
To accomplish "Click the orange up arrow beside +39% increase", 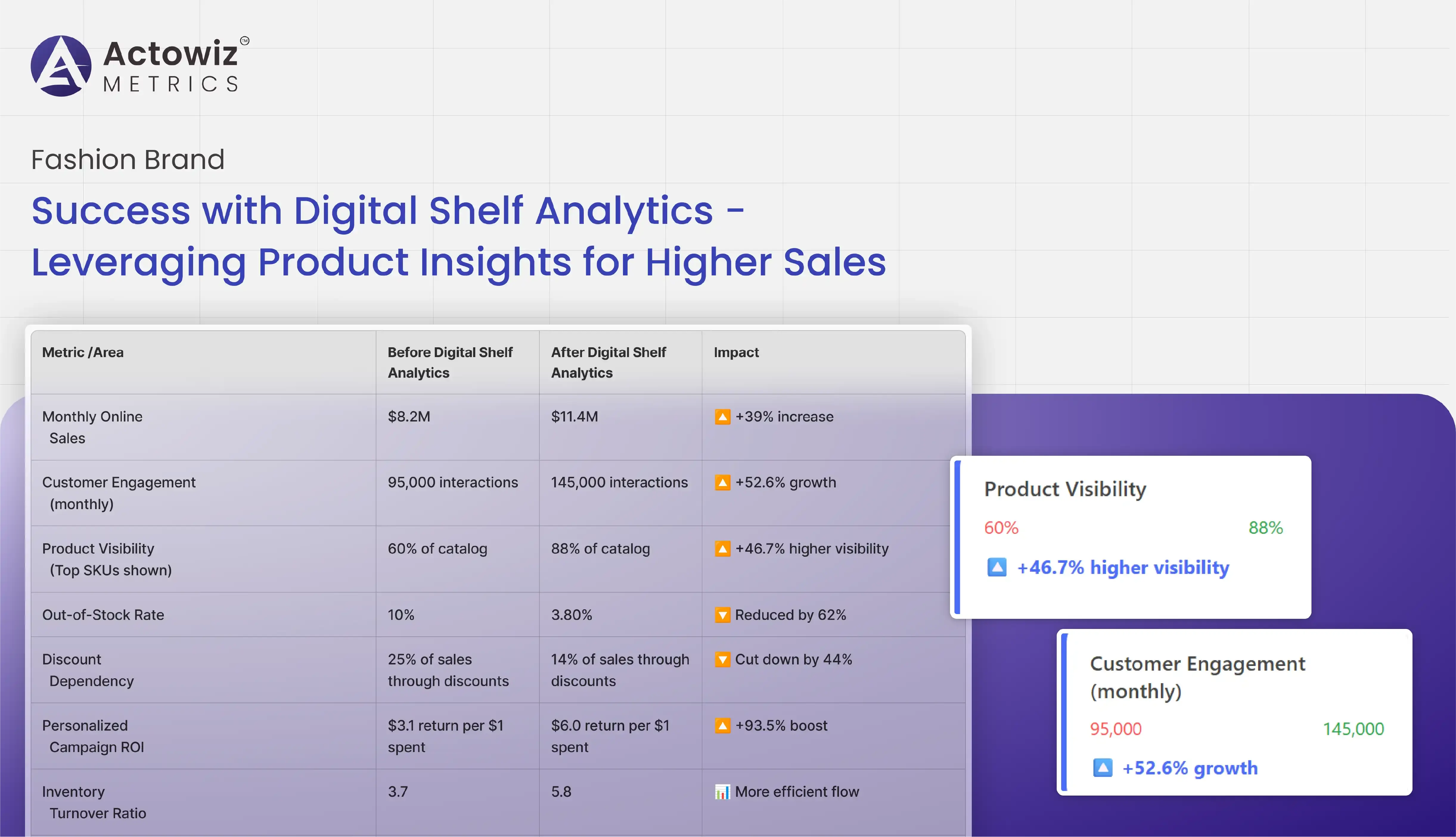I will point(722,416).
